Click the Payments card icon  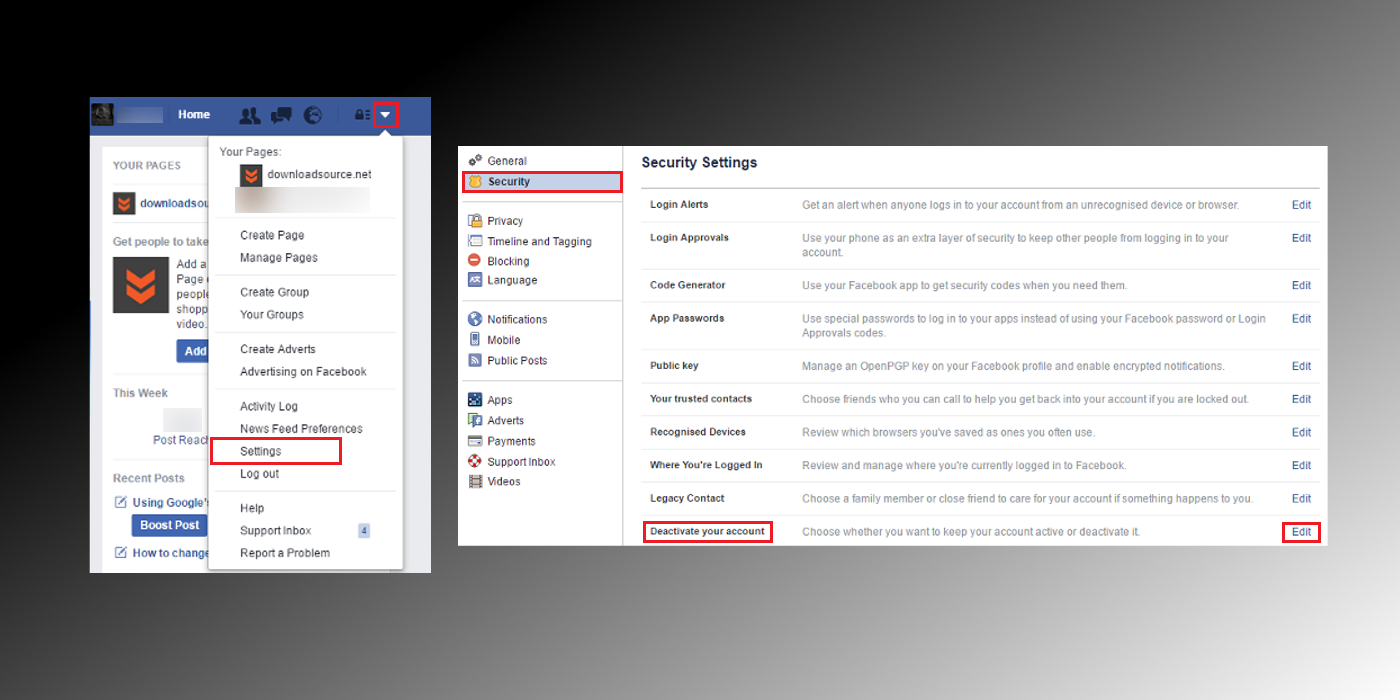pyautogui.click(x=475, y=441)
